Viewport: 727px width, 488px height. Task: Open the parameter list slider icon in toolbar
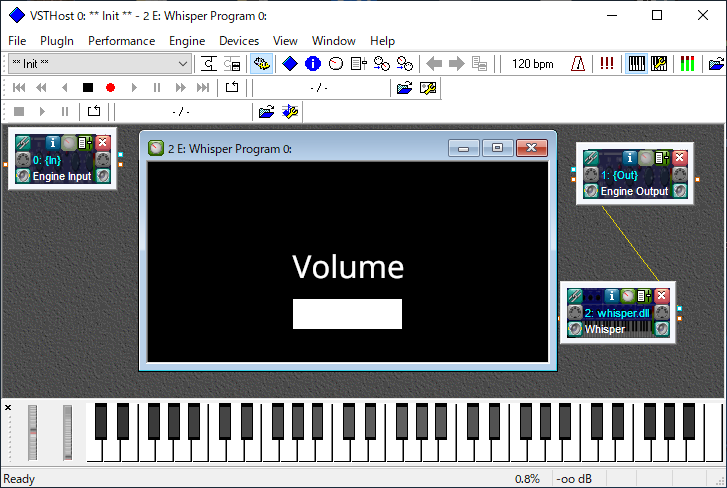click(x=358, y=63)
